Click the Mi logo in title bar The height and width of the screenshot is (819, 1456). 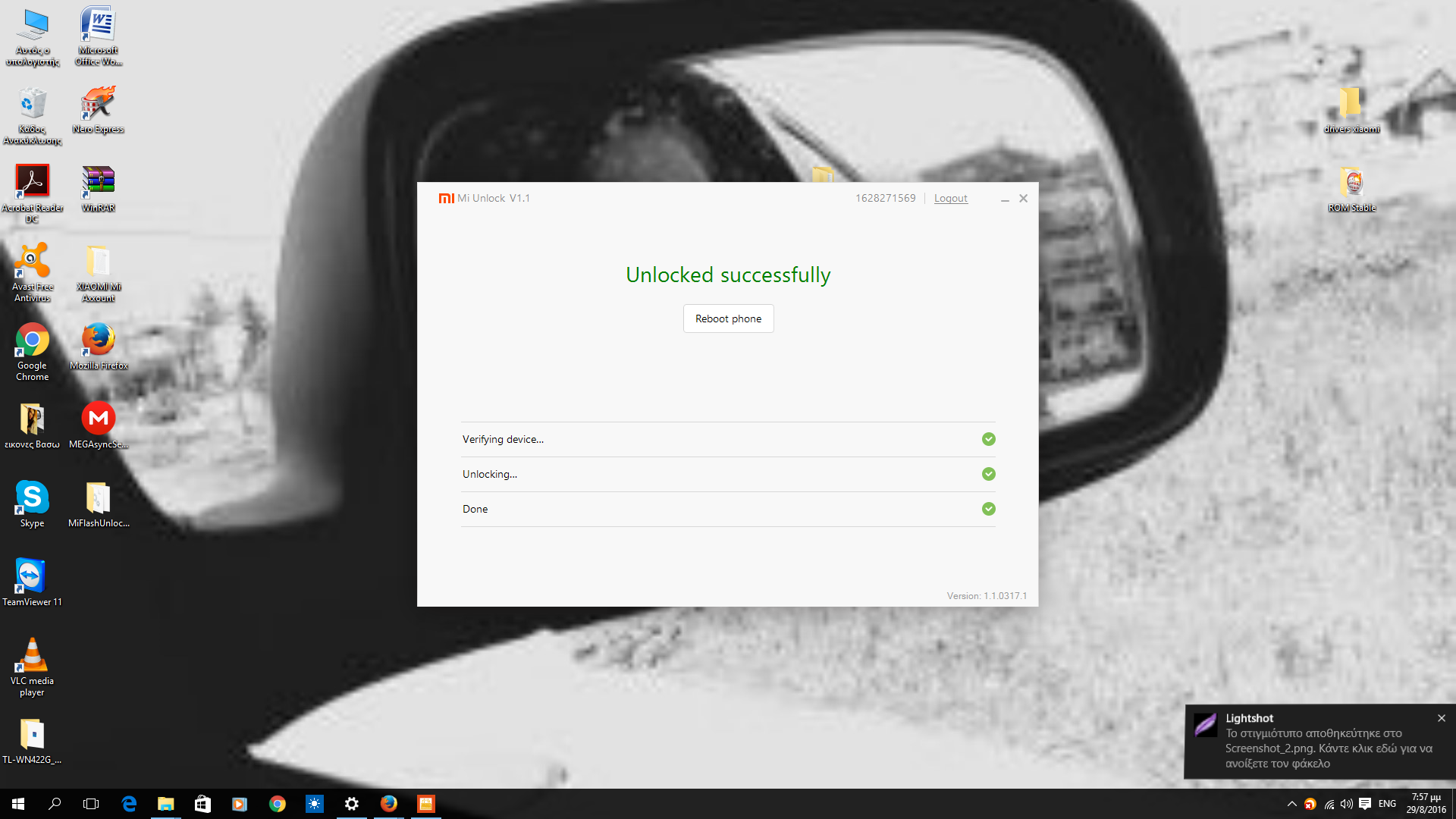[x=446, y=198]
